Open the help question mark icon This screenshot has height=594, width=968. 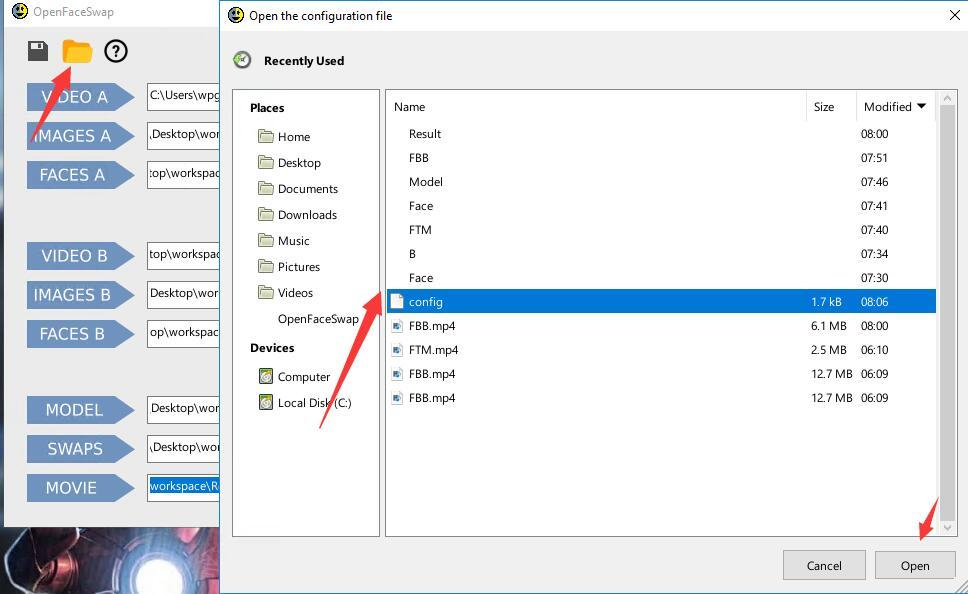pos(115,51)
